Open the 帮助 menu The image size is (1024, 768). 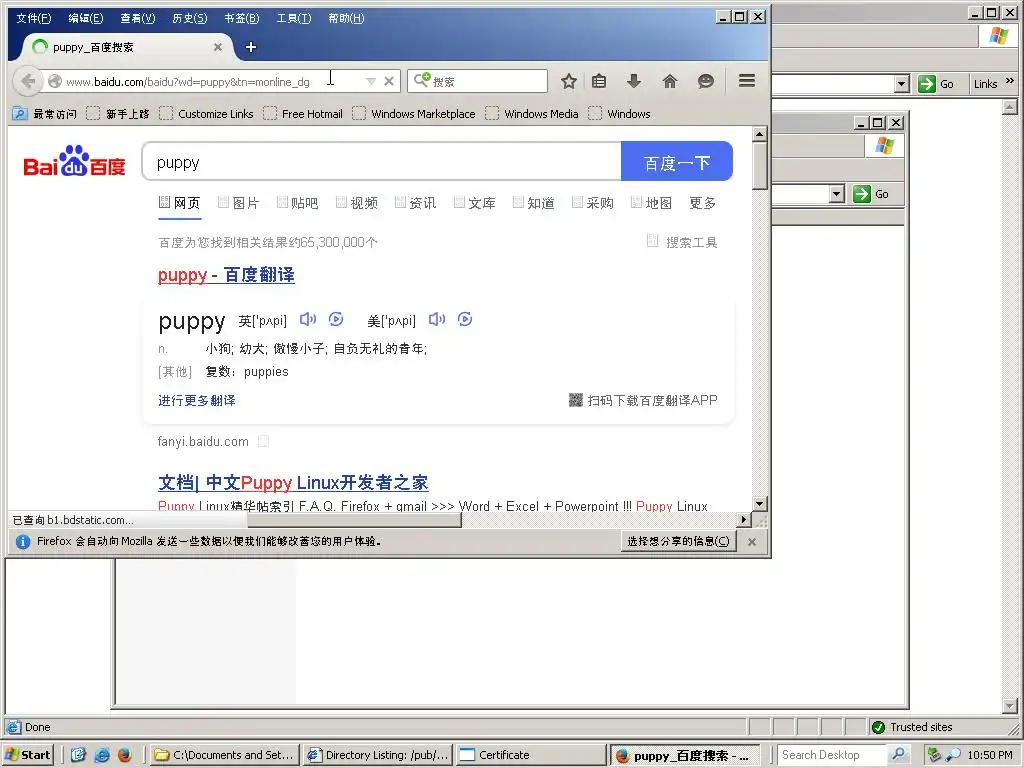pos(346,18)
